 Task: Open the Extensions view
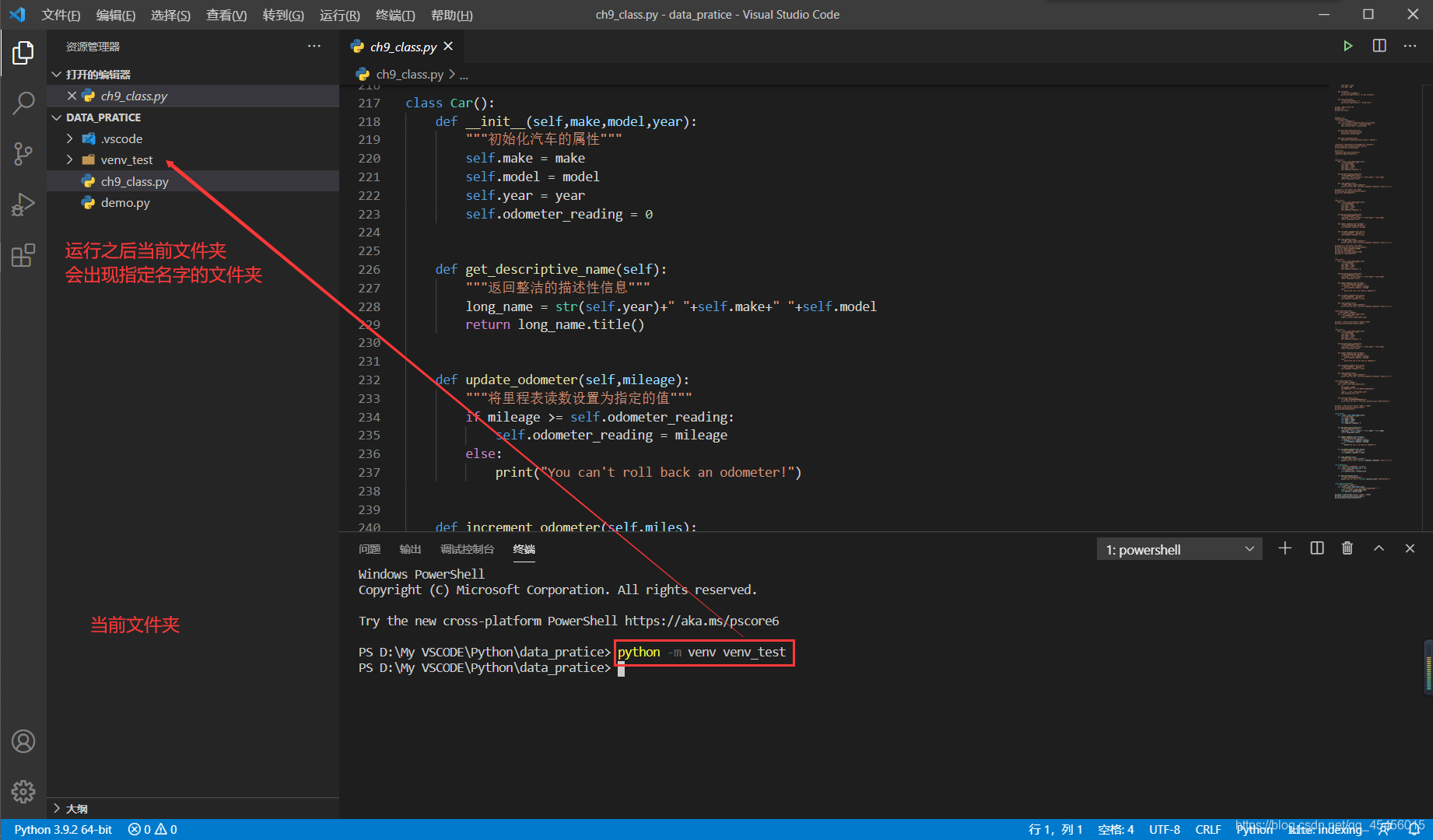point(23,255)
